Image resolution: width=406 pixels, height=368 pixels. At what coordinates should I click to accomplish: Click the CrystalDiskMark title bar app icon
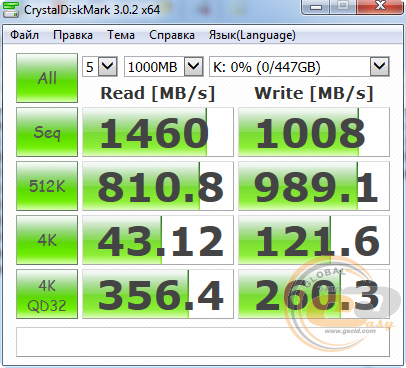tap(11, 9)
